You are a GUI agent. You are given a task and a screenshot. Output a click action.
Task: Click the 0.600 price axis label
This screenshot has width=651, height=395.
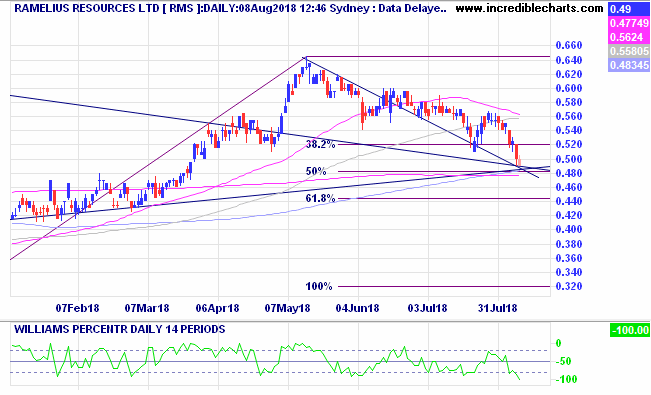[569, 88]
